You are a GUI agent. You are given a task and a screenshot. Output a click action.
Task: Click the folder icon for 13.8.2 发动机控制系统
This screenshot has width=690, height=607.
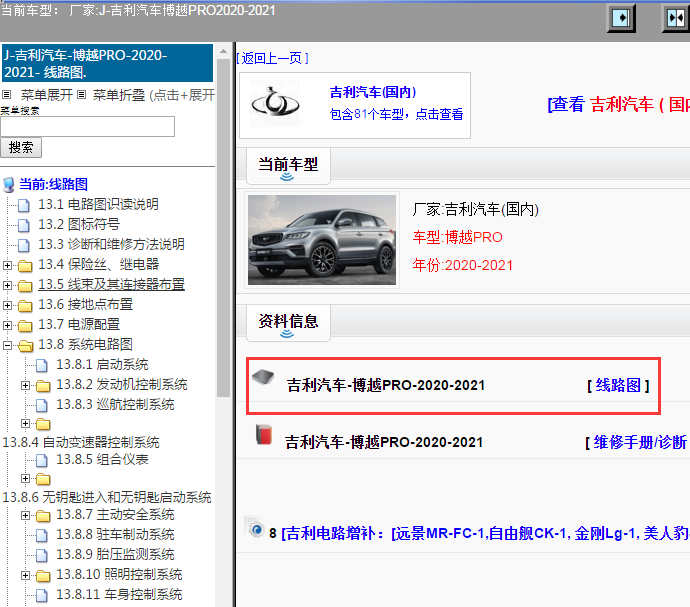(43, 386)
